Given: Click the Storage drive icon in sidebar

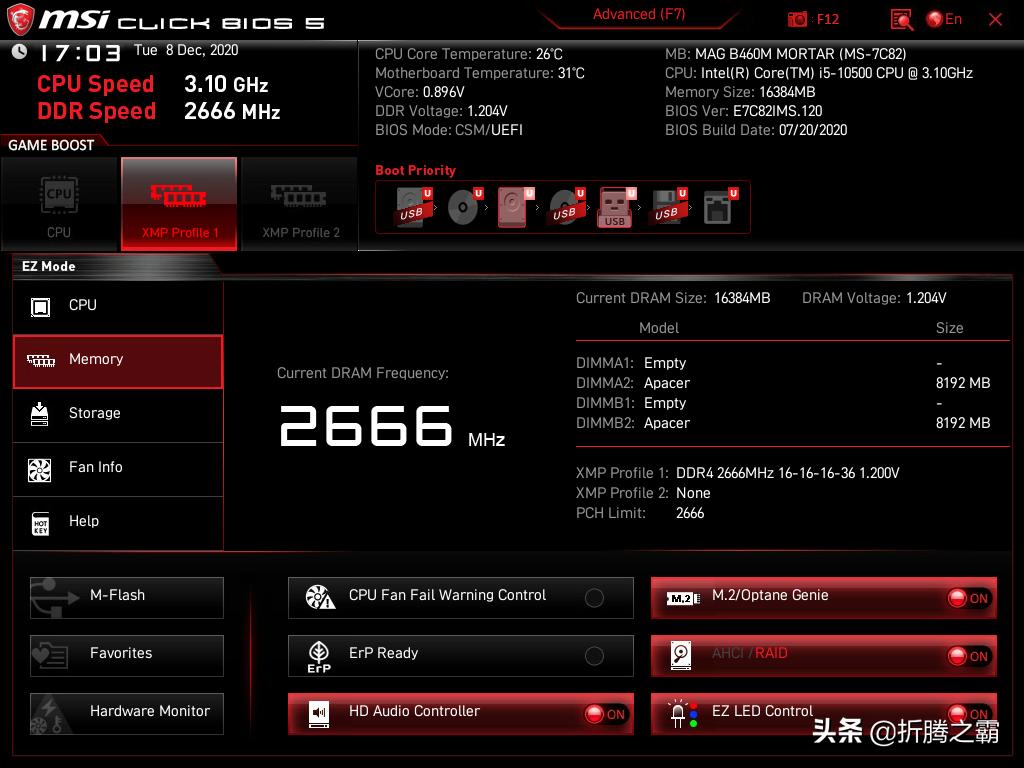Looking at the screenshot, I should click(40, 414).
